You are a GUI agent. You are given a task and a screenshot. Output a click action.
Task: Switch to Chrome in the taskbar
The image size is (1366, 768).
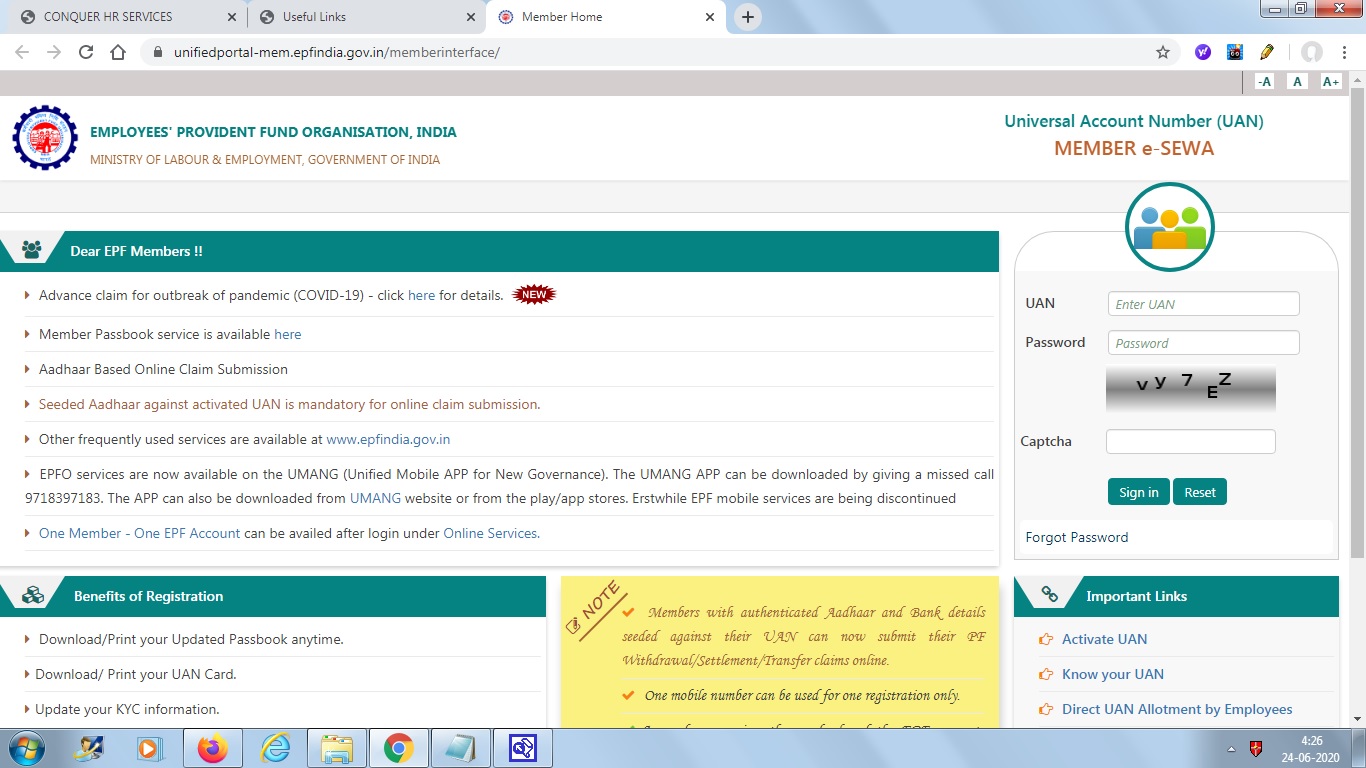(398, 748)
